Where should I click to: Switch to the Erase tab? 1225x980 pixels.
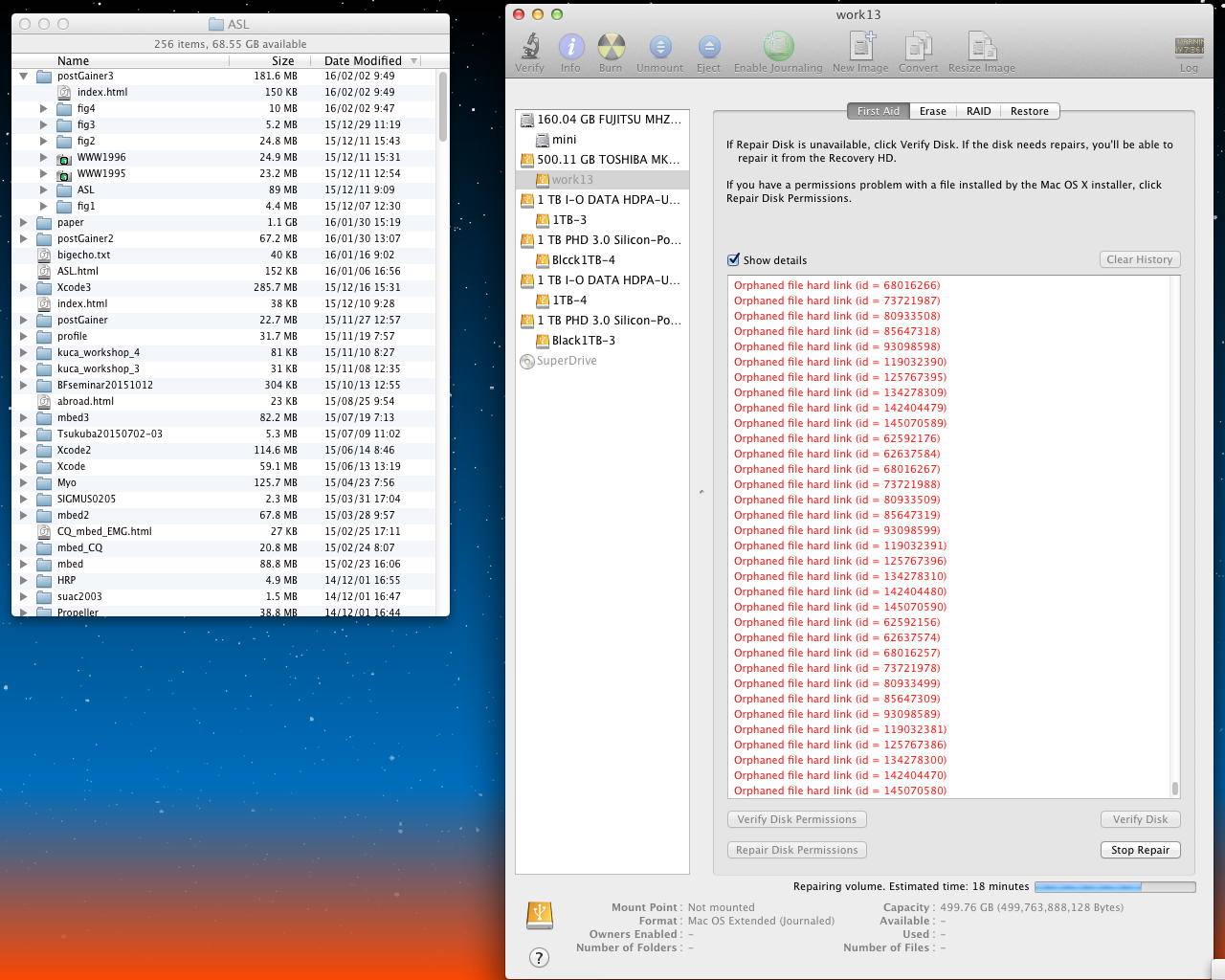pyautogui.click(x=932, y=111)
